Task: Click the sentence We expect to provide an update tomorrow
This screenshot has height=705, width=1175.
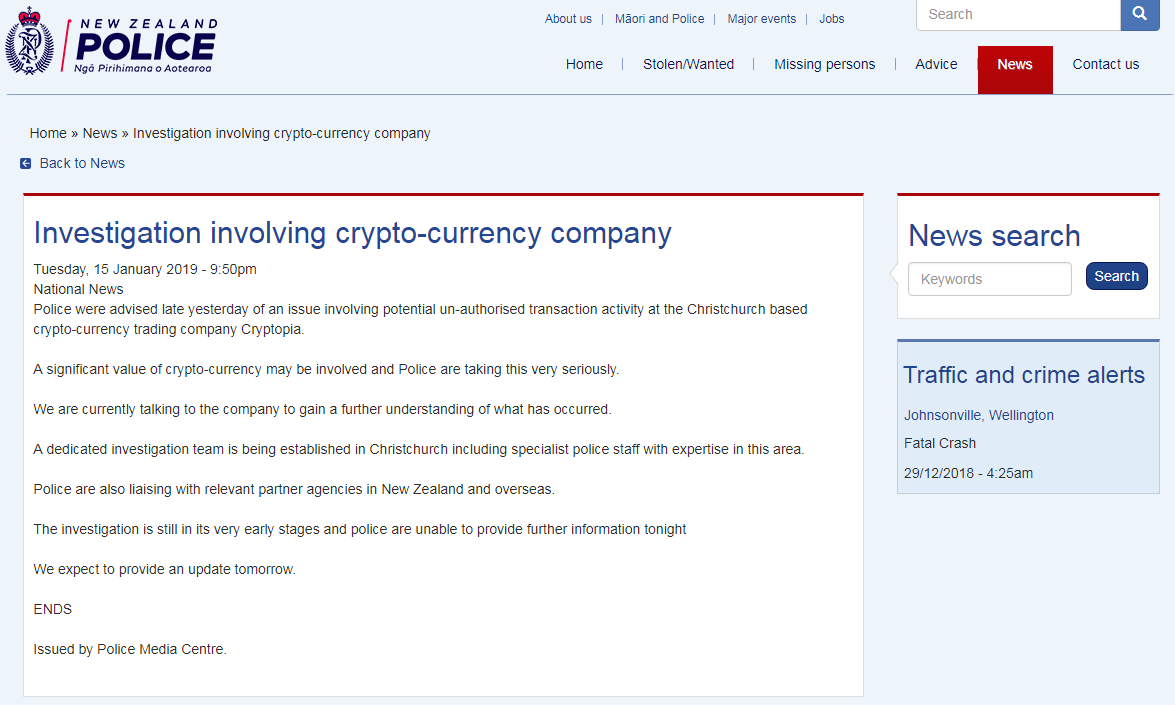Action: click(x=164, y=569)
